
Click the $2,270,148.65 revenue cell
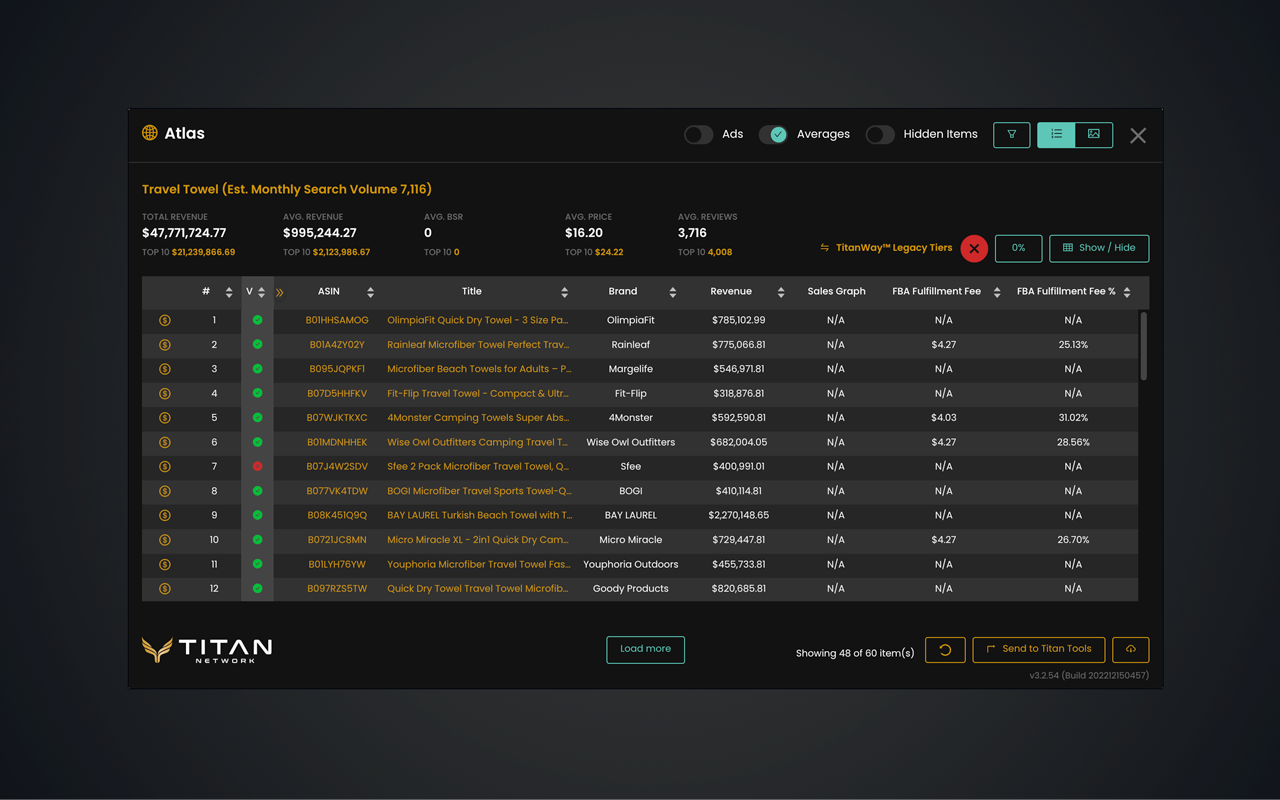738,516
